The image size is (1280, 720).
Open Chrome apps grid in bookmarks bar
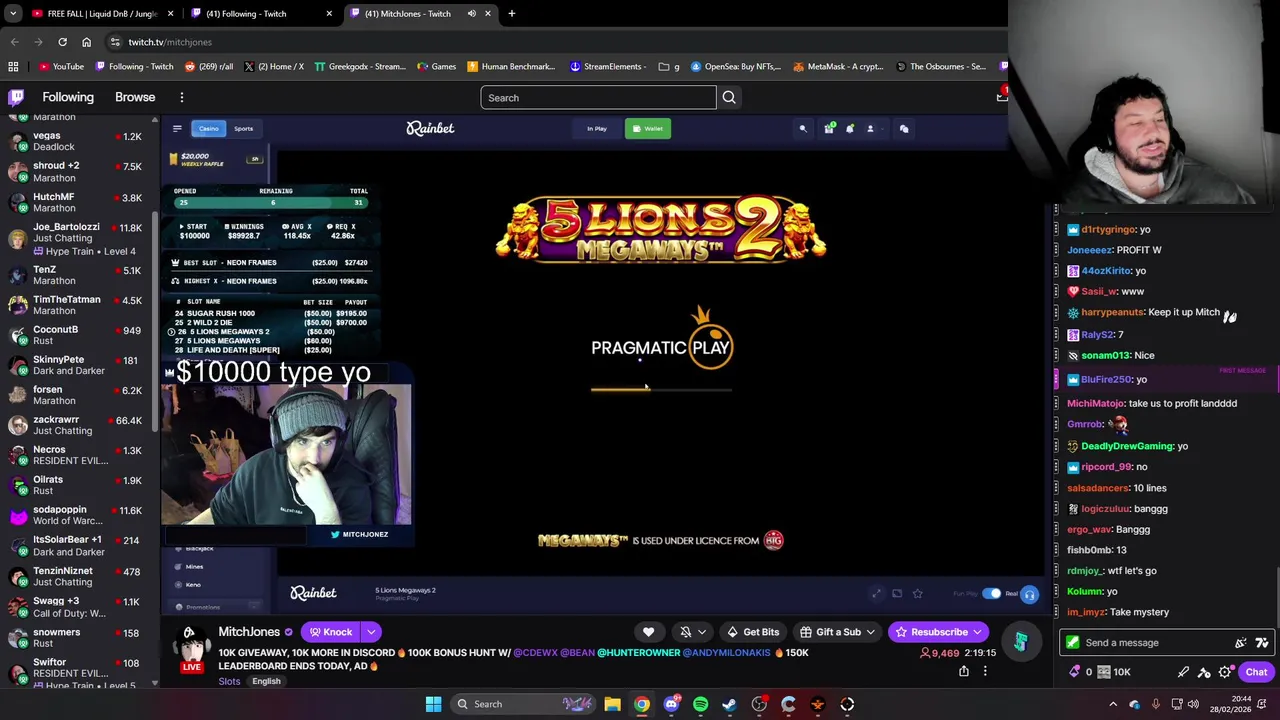(13, 66)
